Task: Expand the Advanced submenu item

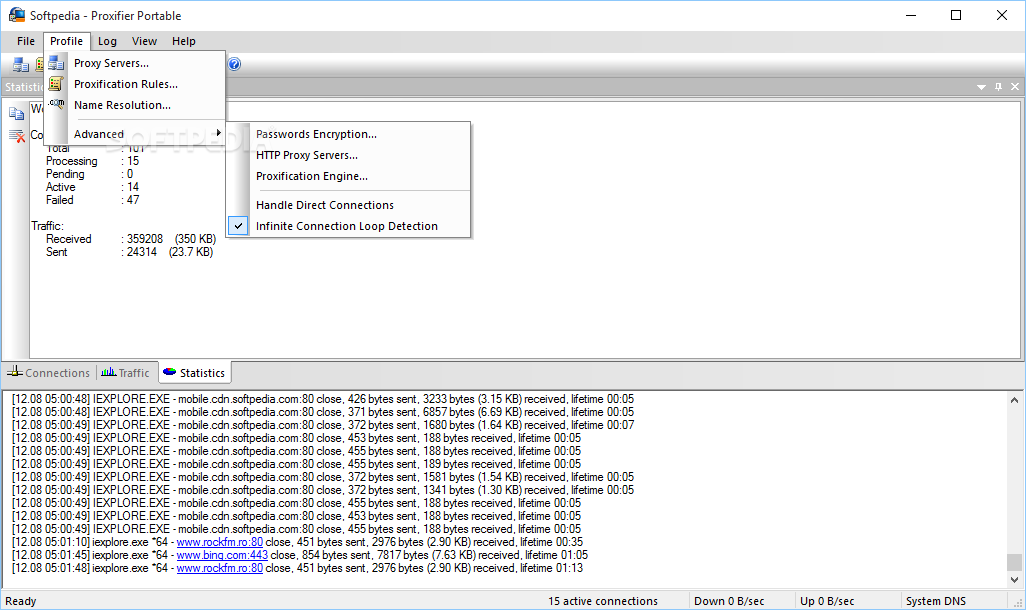Action: pyautogui.click(x=135, y=134)
